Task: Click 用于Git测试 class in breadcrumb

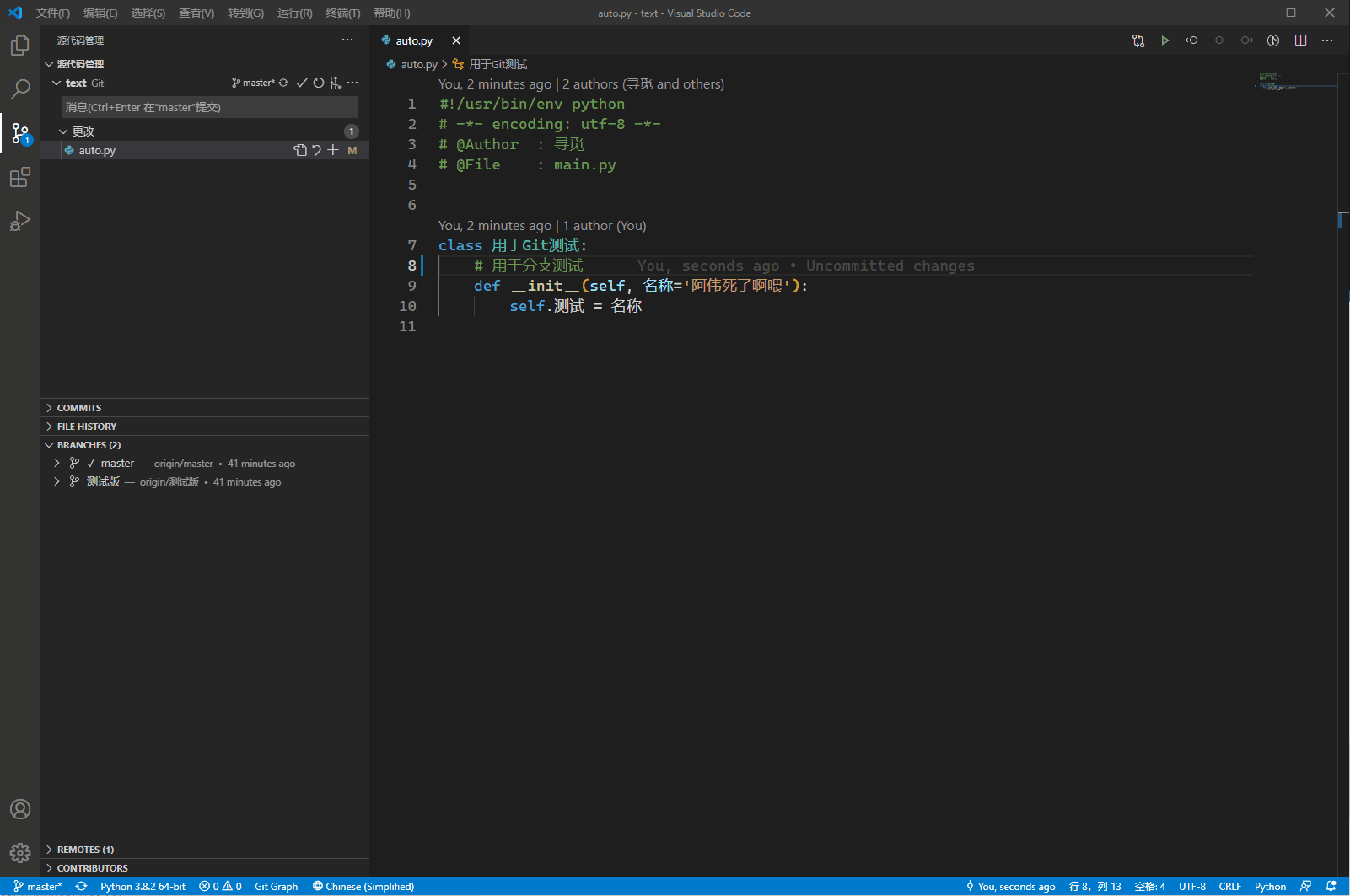Action: (x=498, y=64)
